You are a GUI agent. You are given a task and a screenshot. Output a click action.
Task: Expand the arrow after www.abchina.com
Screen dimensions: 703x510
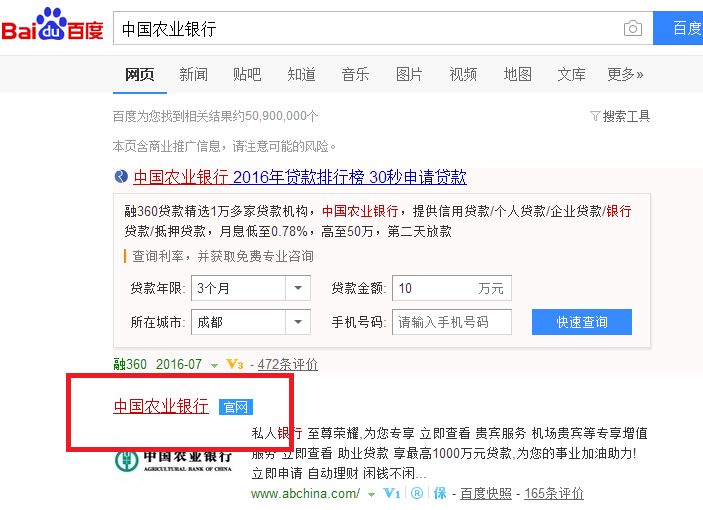[371, 494]
